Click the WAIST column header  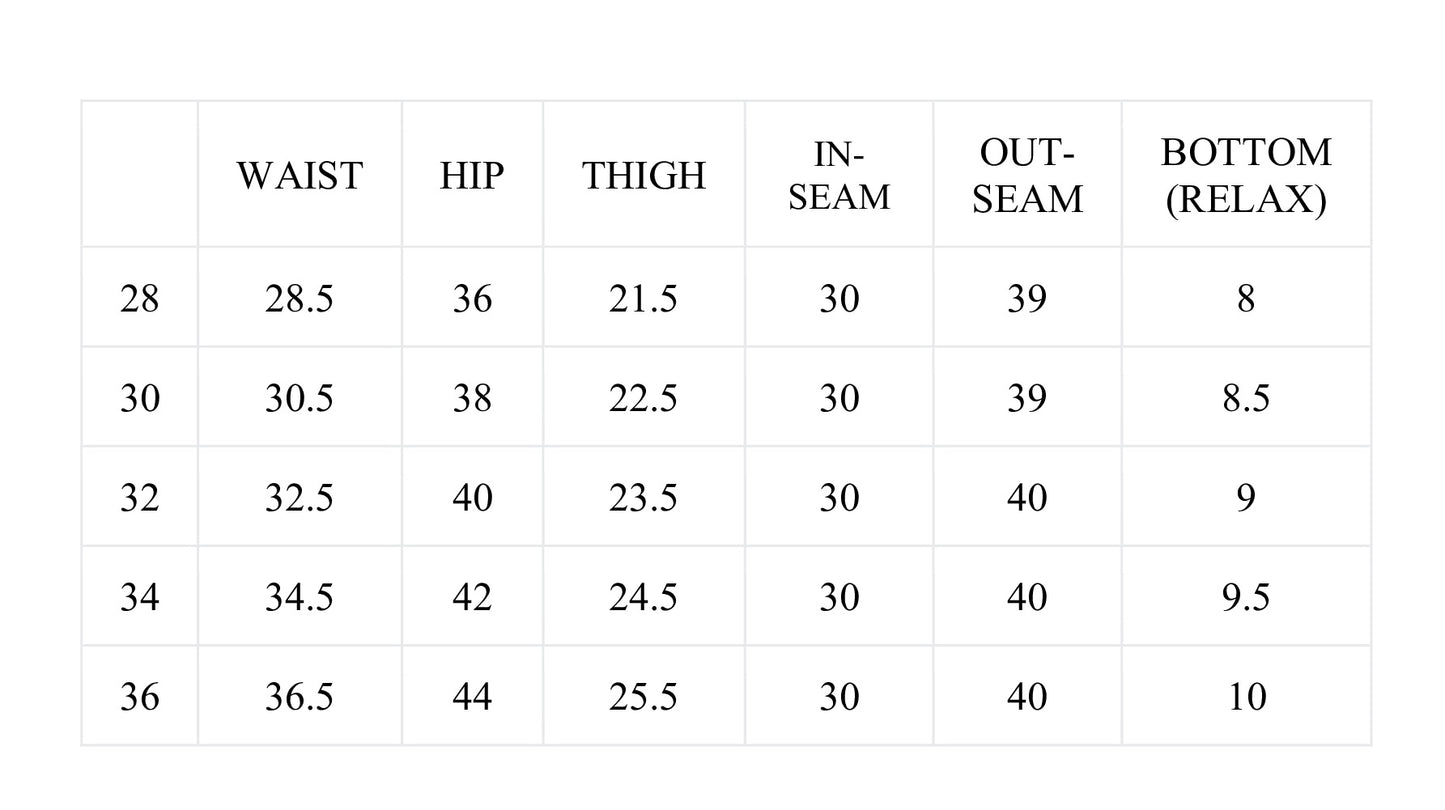(x=299, y=176)
